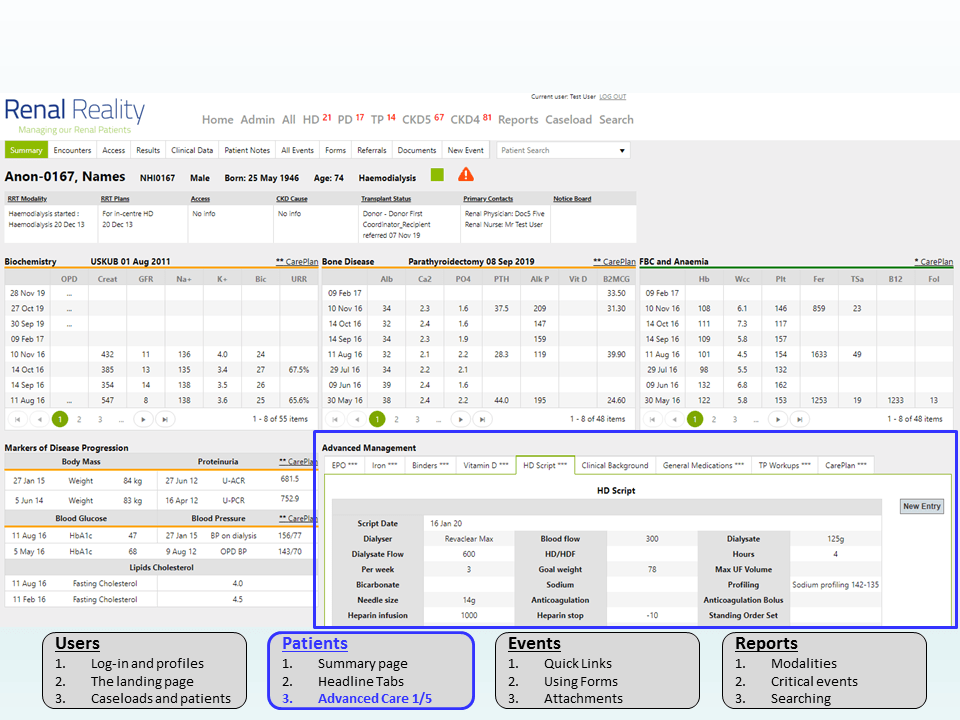Image resolution: width=960 pixels, height=720 pixels.
Task: Select page 2 in Bone Disease pagination
Action: 396,419
